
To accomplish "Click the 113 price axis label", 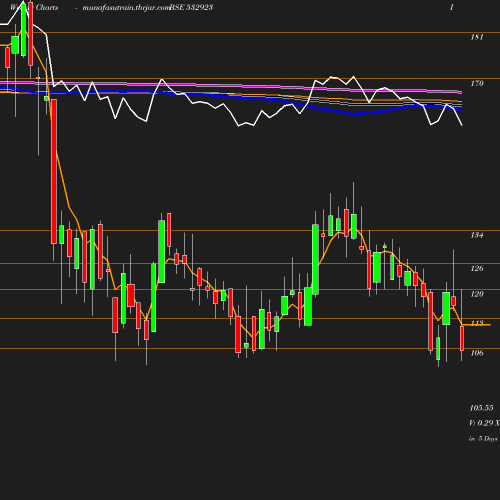I will [x=477, y=323].
